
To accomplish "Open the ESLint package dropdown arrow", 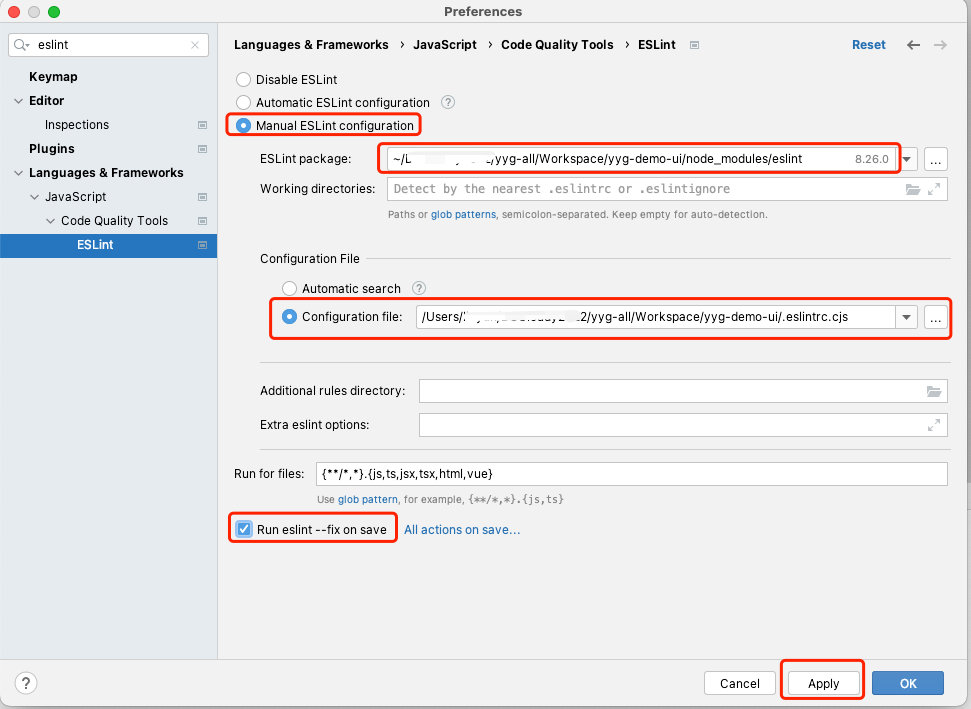I will [x=907, y=160].
